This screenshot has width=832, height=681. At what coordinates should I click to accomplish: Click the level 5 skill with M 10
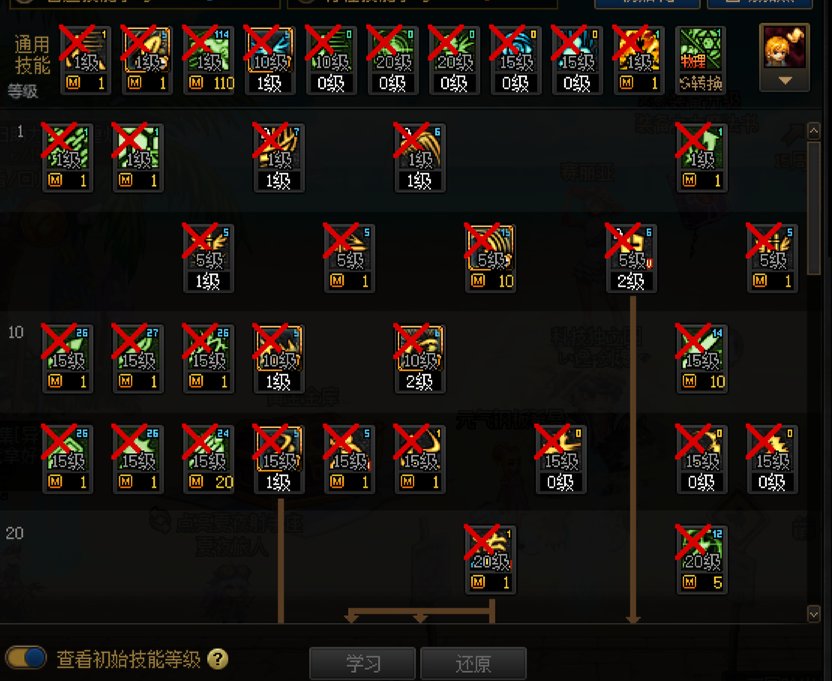tap(490, 258)
